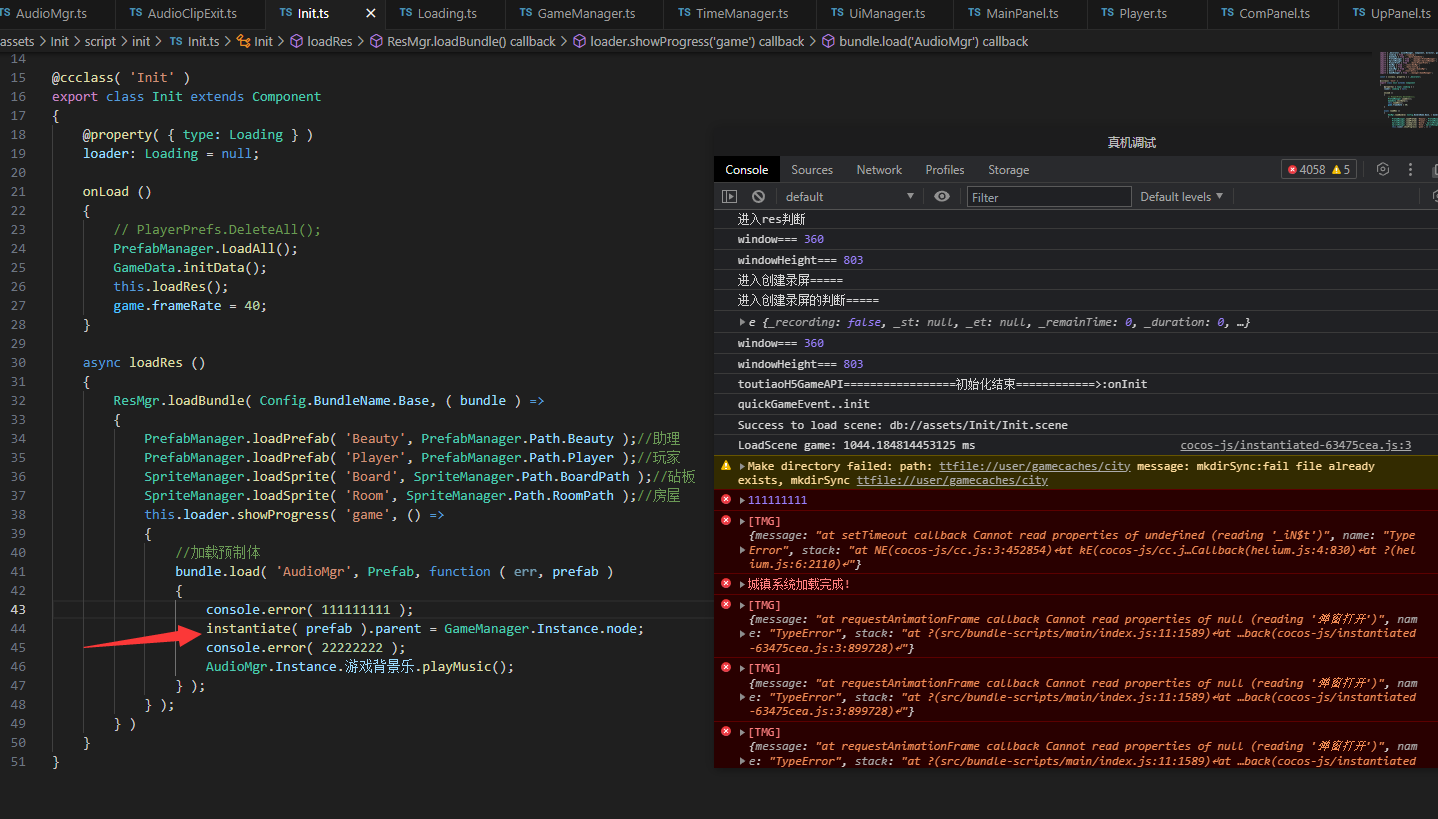Open the default execution context dropdown
Screen dimensions: 1438x819
point(849,197)
